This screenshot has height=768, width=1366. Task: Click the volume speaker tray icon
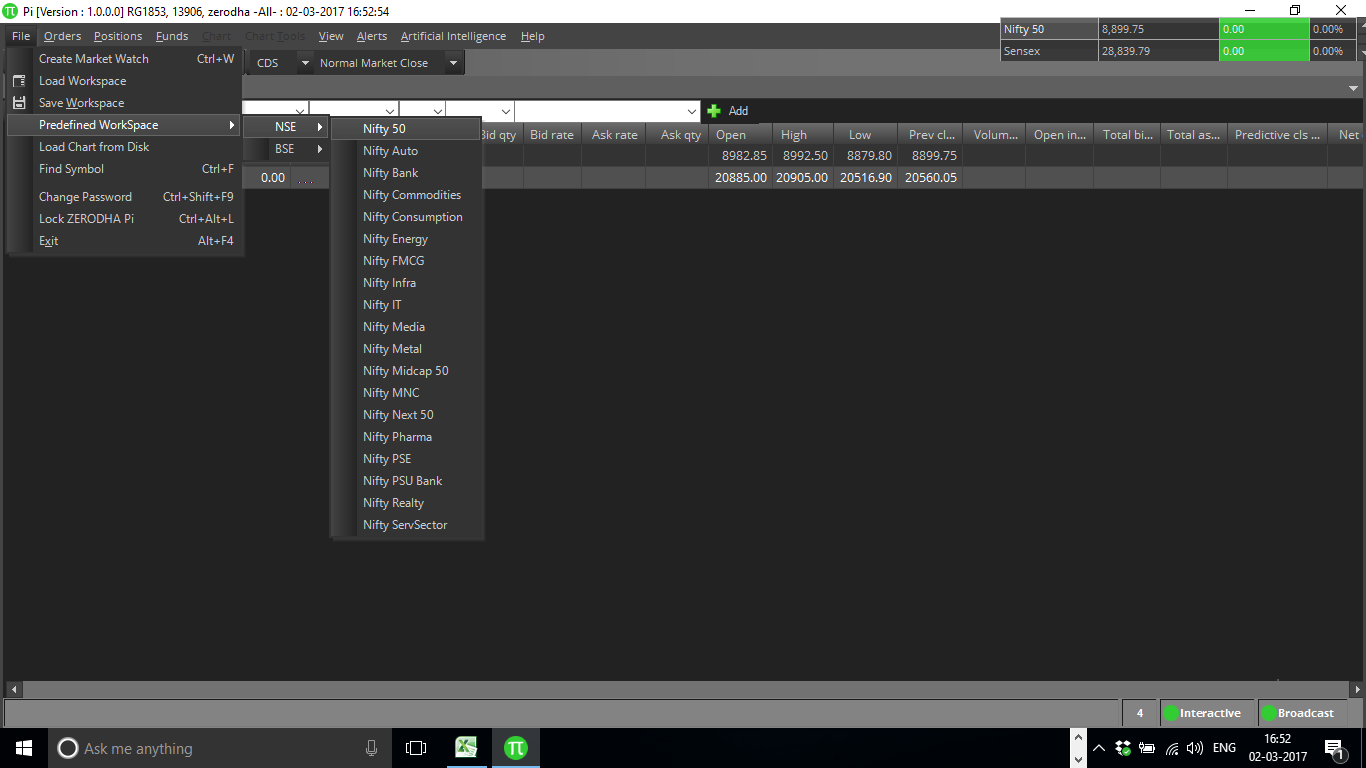coord(1194,748)
